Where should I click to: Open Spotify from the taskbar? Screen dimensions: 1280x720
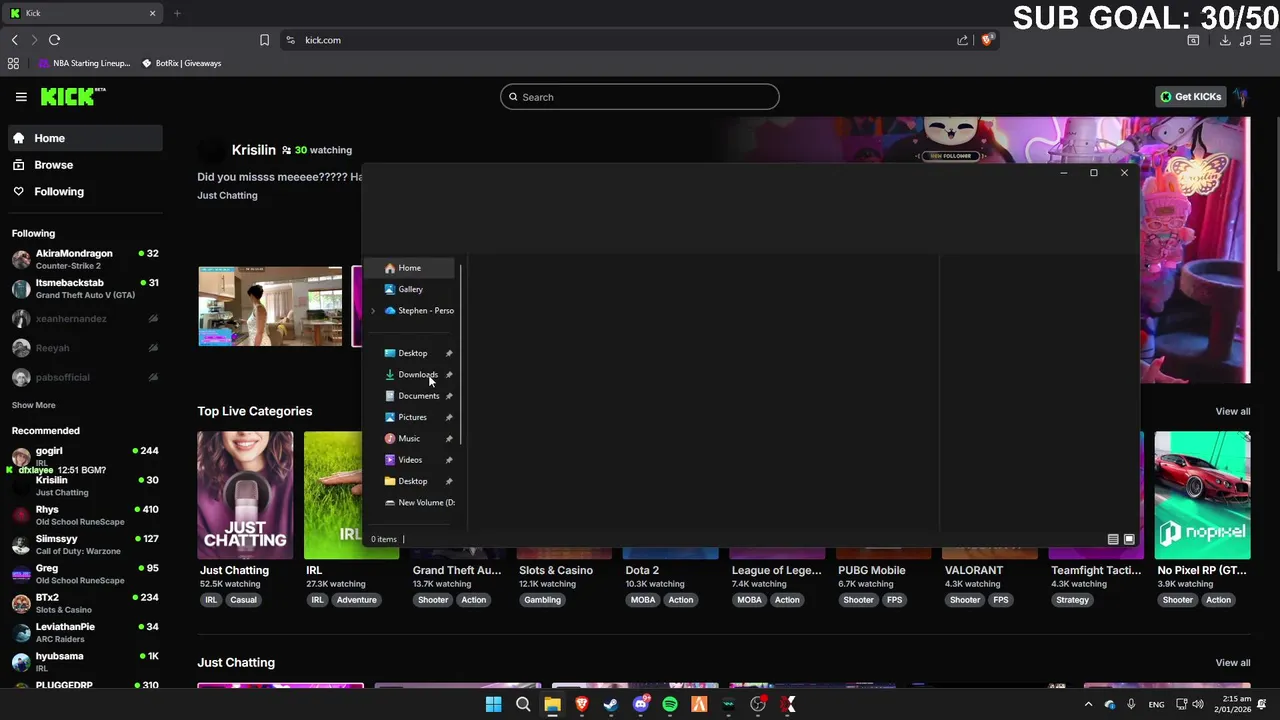(670, 705)
